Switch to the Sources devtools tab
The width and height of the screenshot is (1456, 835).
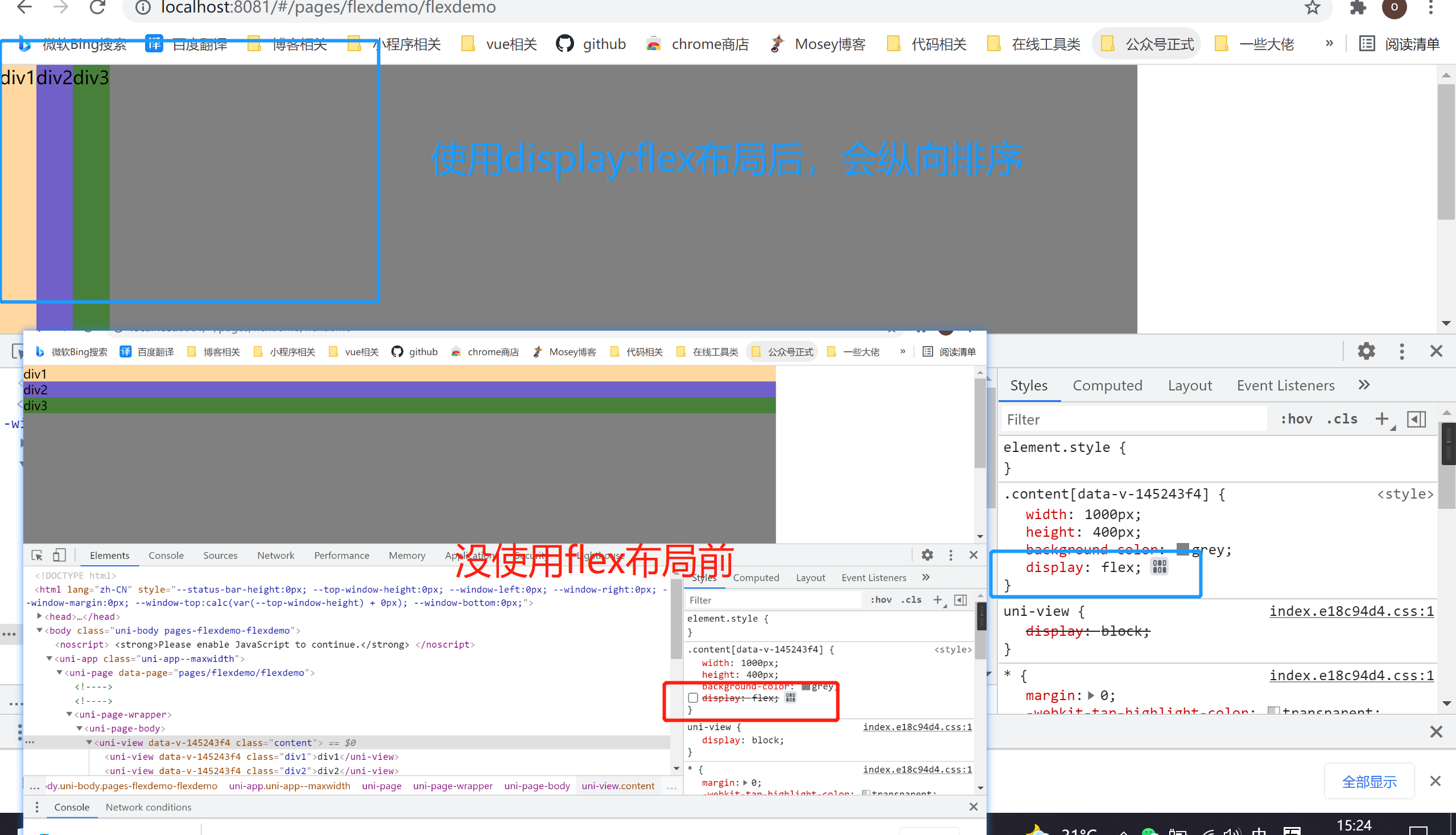coord(220,555)
